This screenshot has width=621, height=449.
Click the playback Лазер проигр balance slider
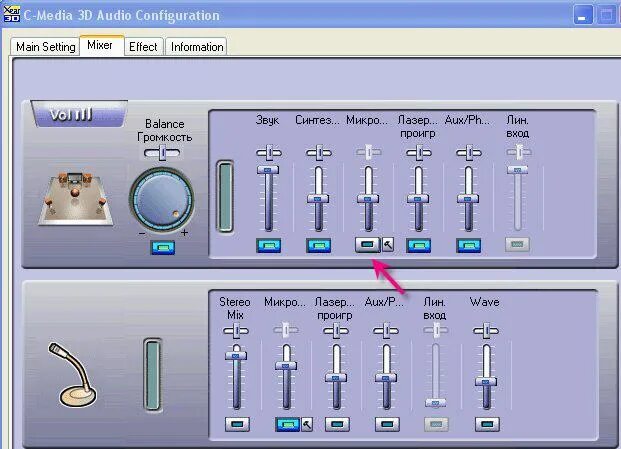pyautogui.click(x=419, y=152)
